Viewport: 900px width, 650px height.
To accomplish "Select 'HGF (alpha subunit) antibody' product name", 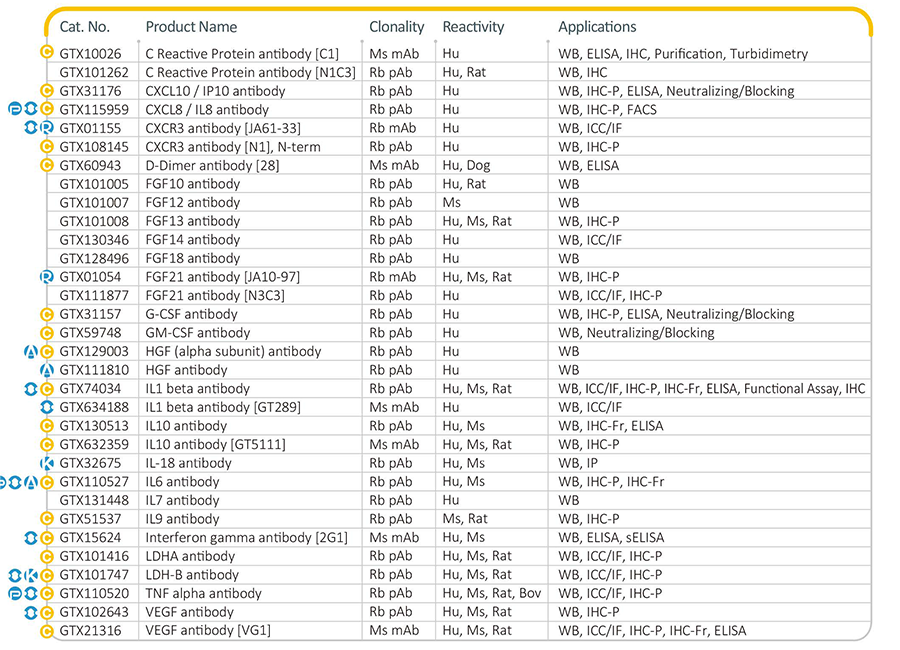I will click(233, 351).
